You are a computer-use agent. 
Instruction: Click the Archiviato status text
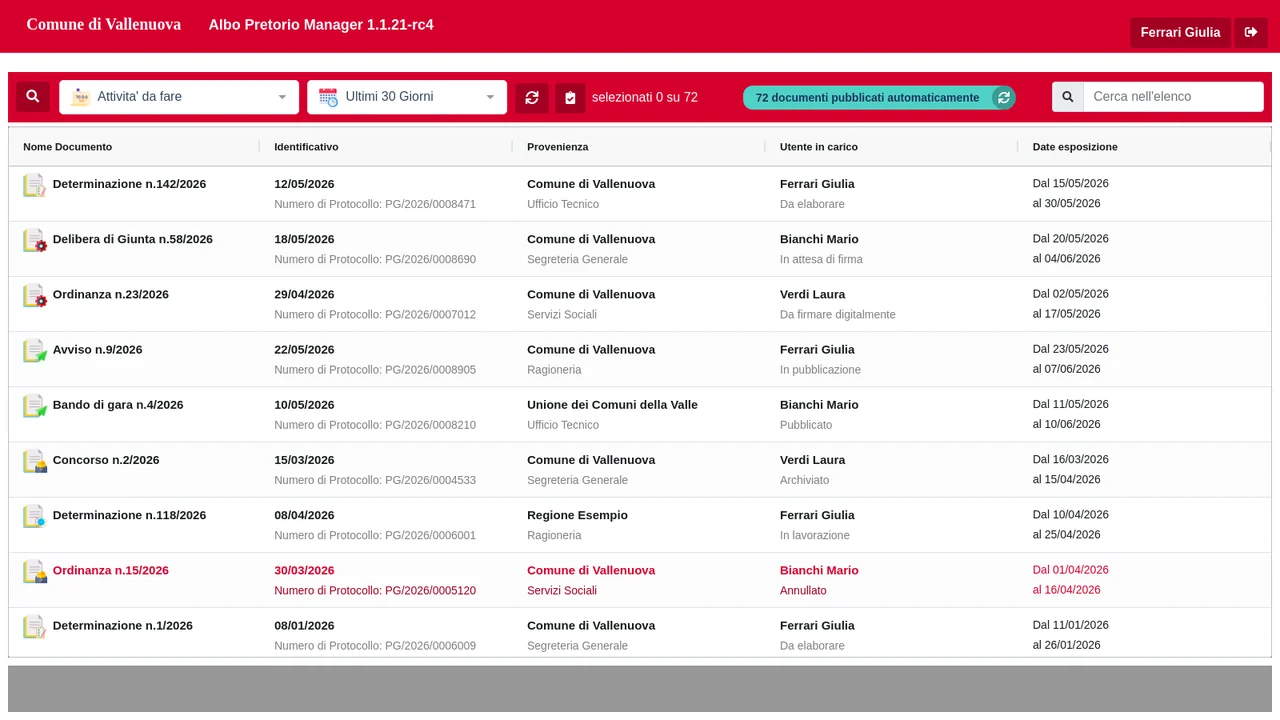805,480
